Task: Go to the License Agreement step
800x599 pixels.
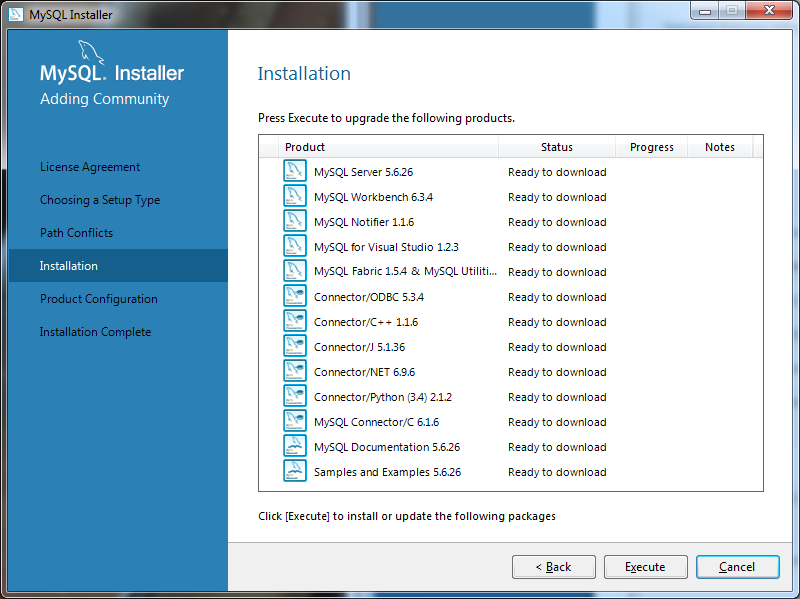Action: pos(90,167)
